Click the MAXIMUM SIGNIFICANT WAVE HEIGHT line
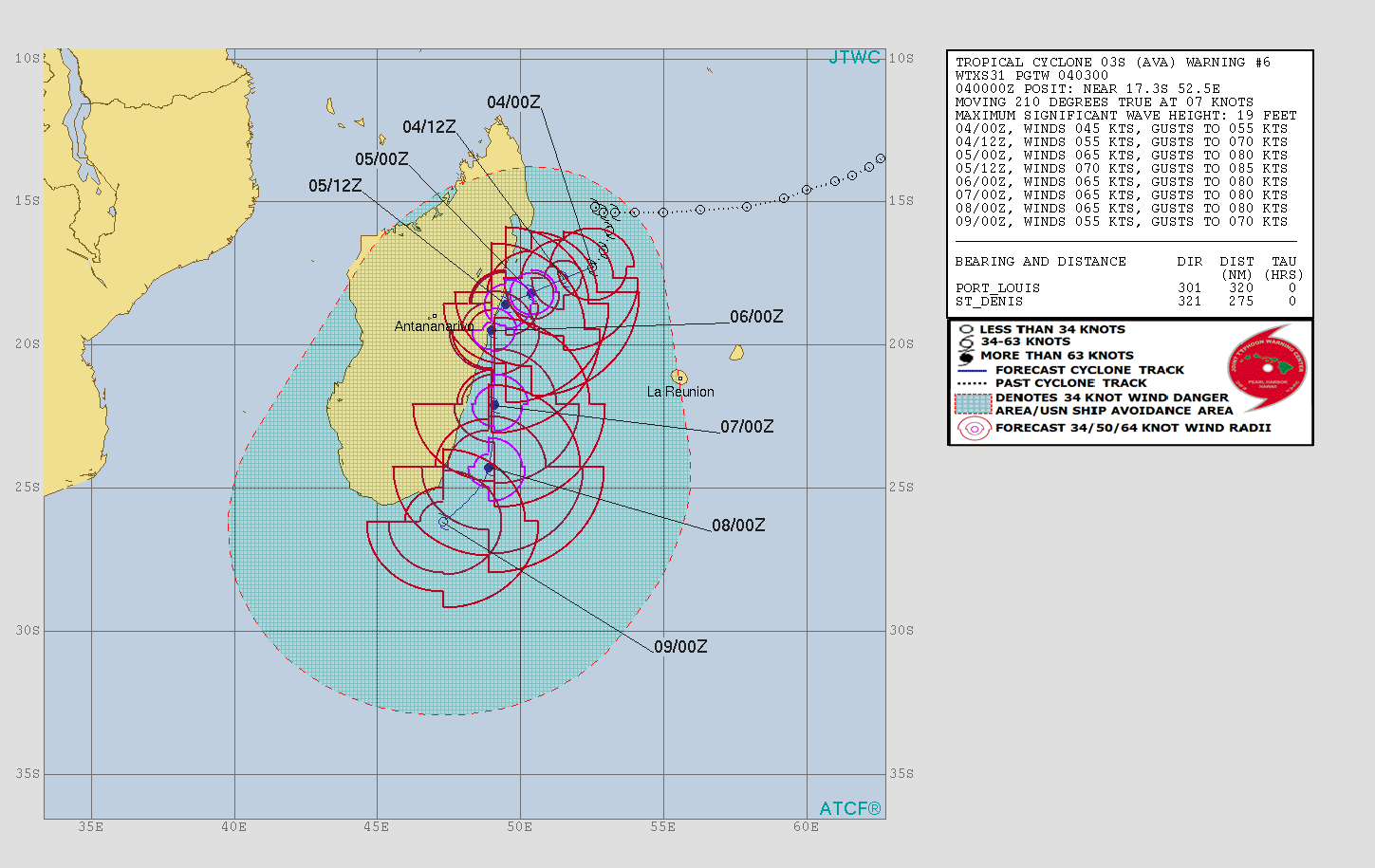1375x868 pixels. click(1126, 116)
